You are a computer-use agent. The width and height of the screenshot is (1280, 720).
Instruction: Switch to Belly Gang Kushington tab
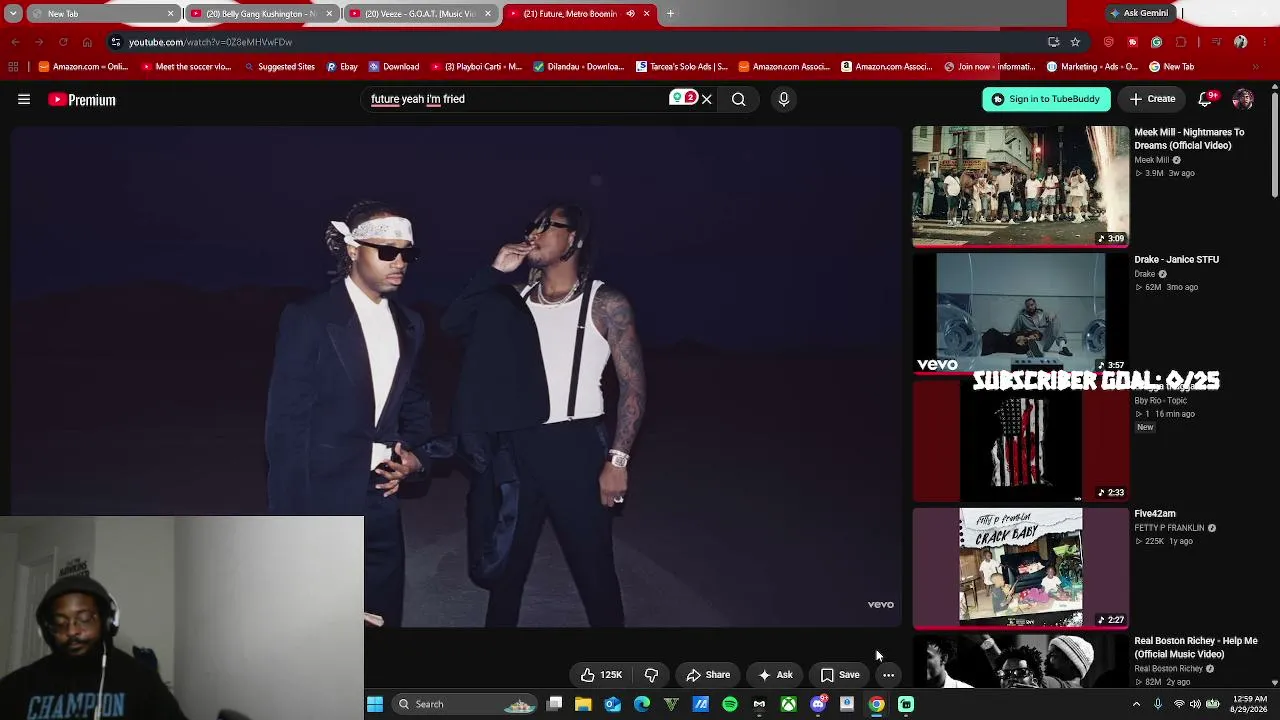point(261,14)
